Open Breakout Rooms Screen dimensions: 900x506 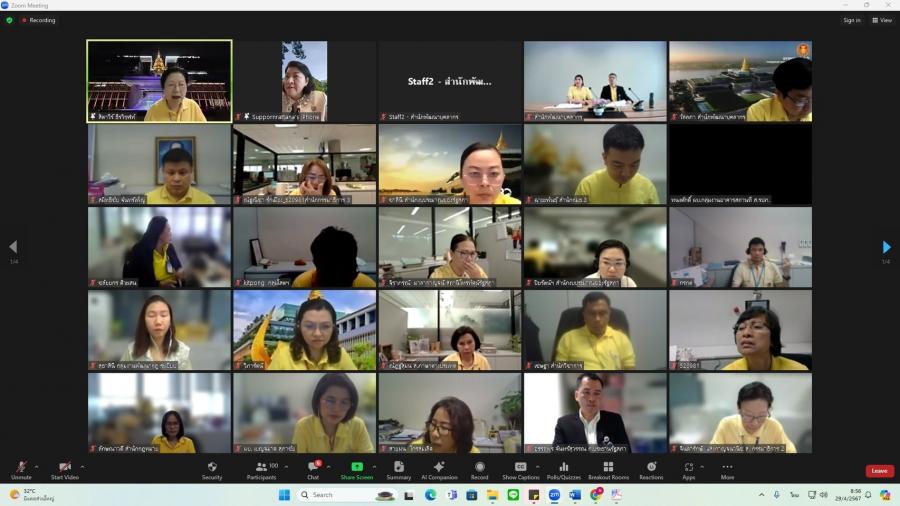[608, 469]
